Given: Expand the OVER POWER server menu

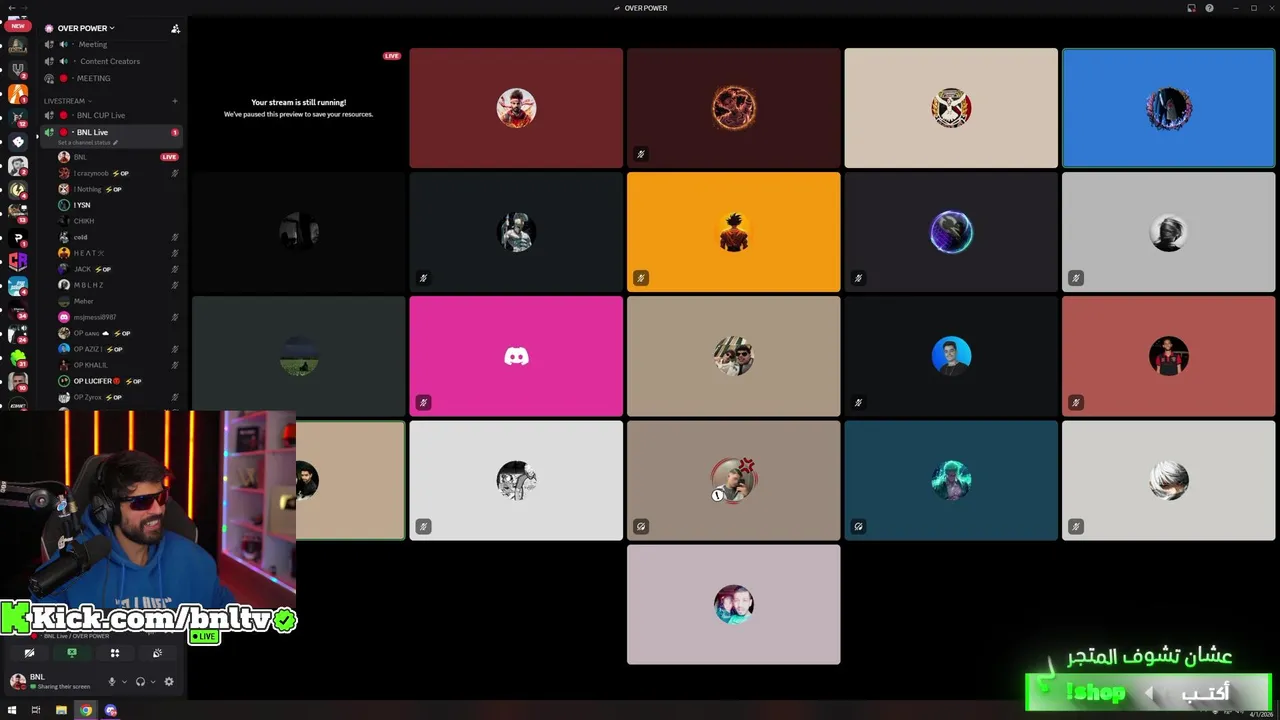Looking at the screenshot, I should point(86,28).
